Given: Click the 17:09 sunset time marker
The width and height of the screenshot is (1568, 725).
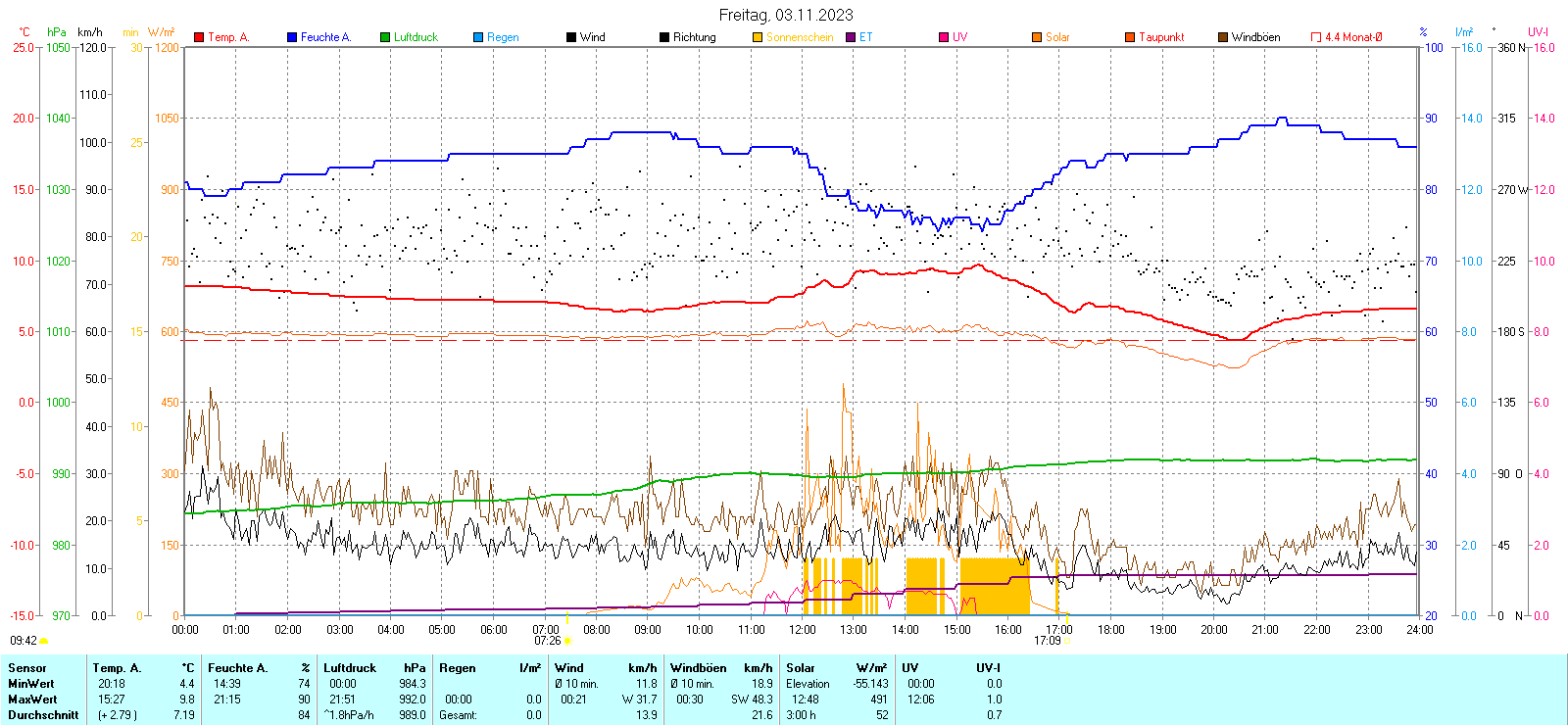Looking at the screenshot, I should coord(1047,641).
